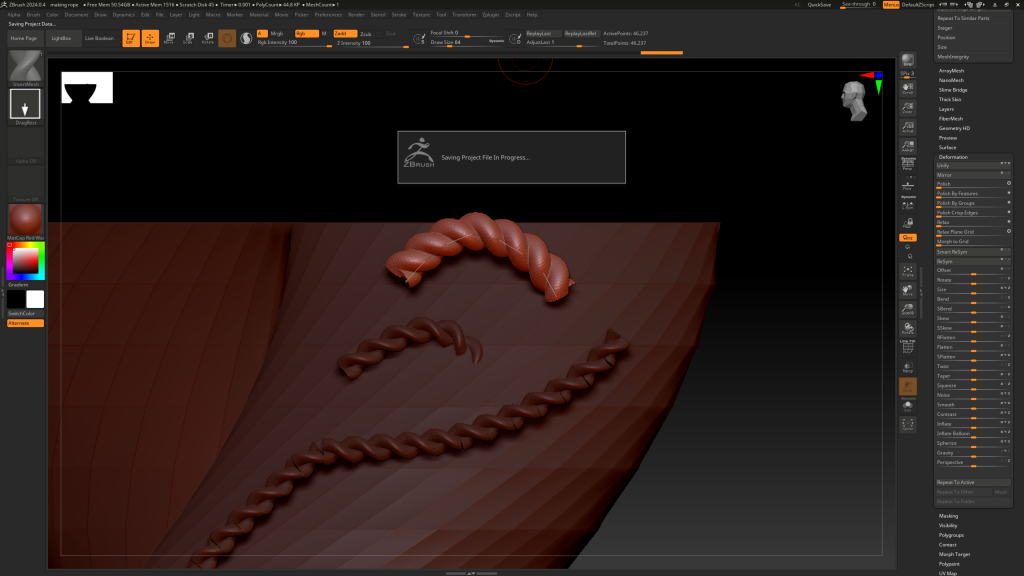Click the Frame view icon
Viewport: 1024px width, 576px height.
pos(908,271)
